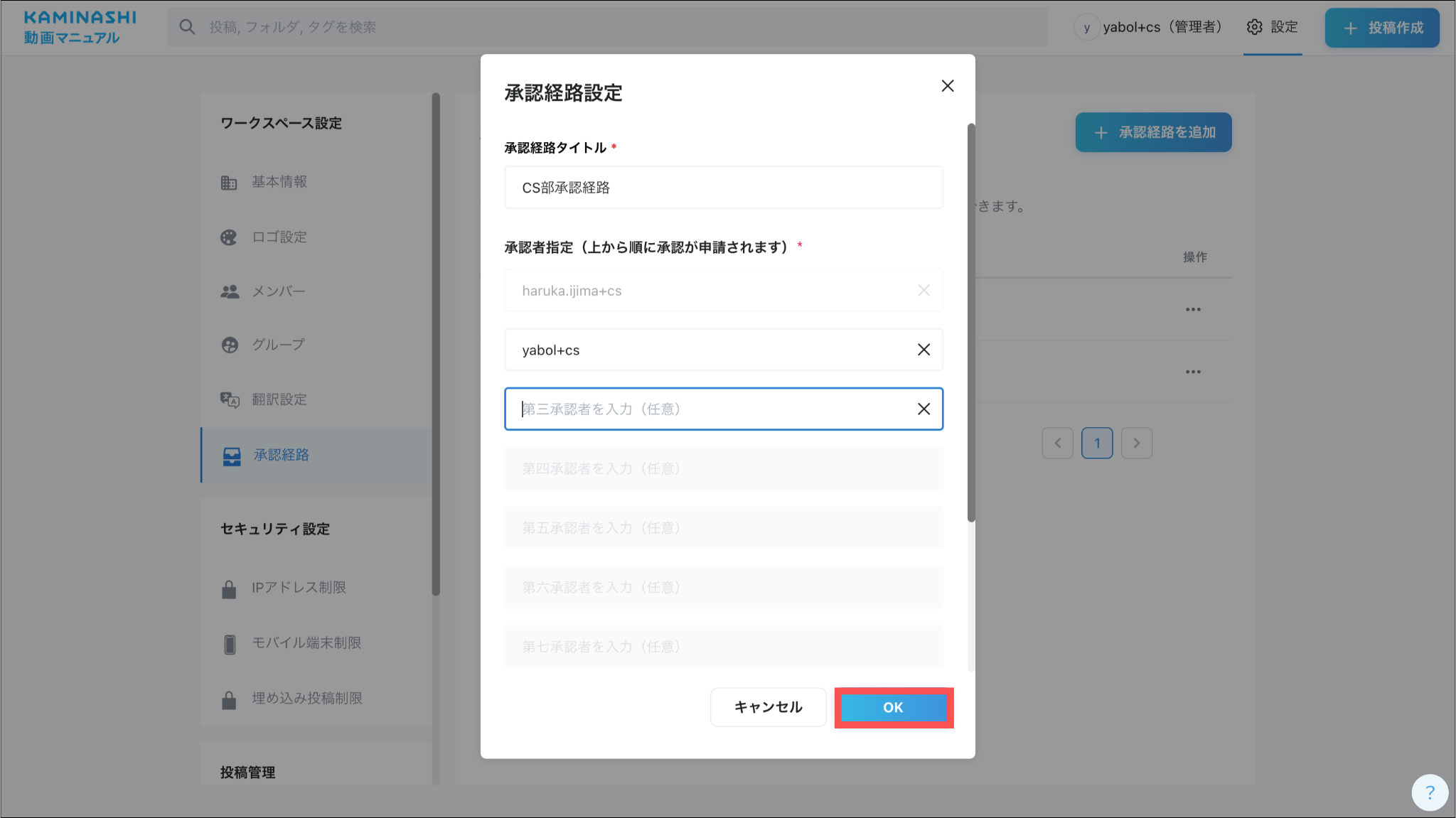Screen dimensions: 1456x818
Task: Clear the yabol+cs approver field
Action: click(x=924, y=350)
